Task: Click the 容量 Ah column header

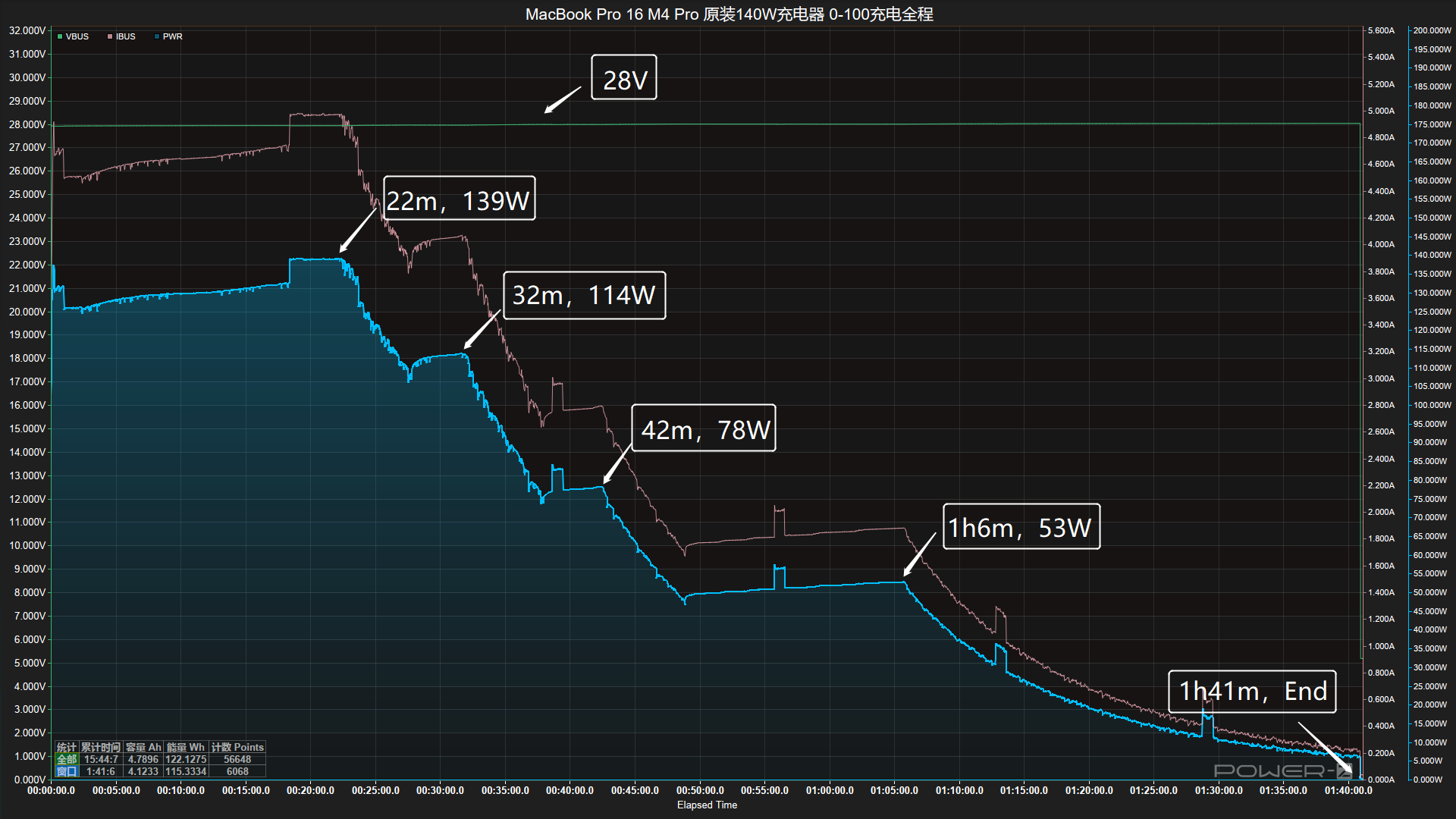Action: coord(143,747)
